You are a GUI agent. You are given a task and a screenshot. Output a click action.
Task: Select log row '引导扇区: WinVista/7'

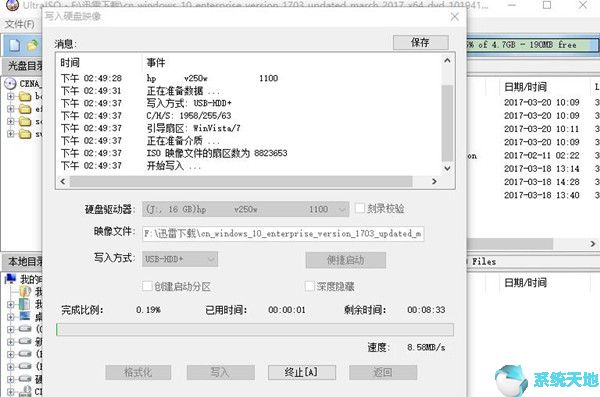(194, 128)
